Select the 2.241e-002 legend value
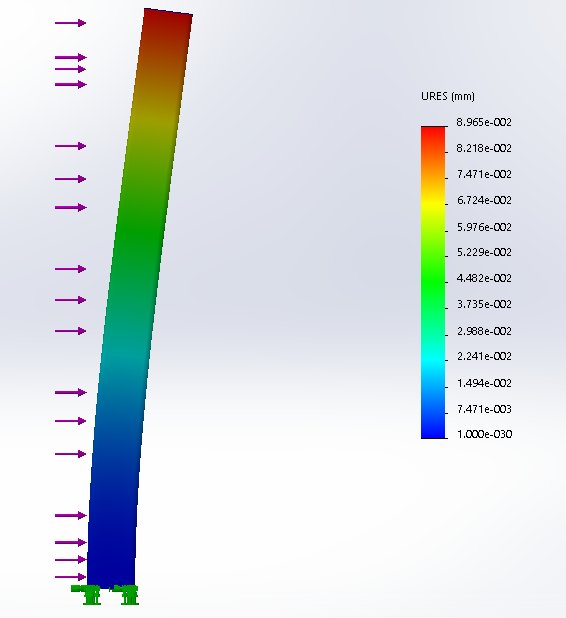 tap(484, 356)
